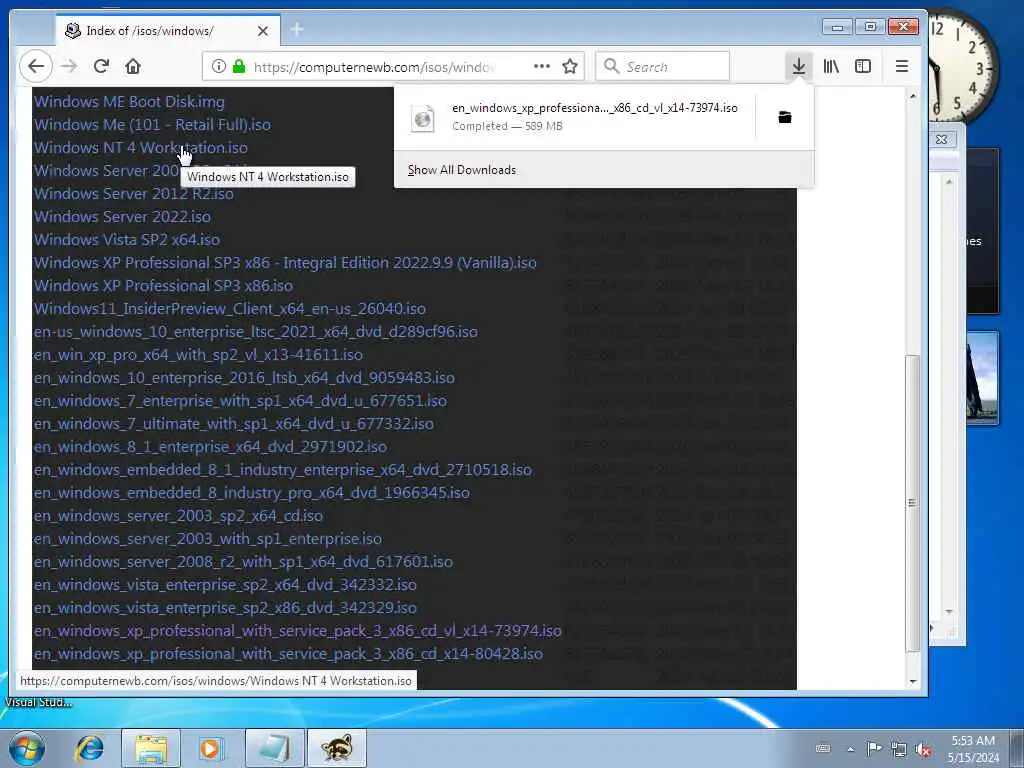Image resolution: width=1024 pixels, height=768 pixels.
Task: Launch Internet Explorer from taskbar
Action: (89, 748)
